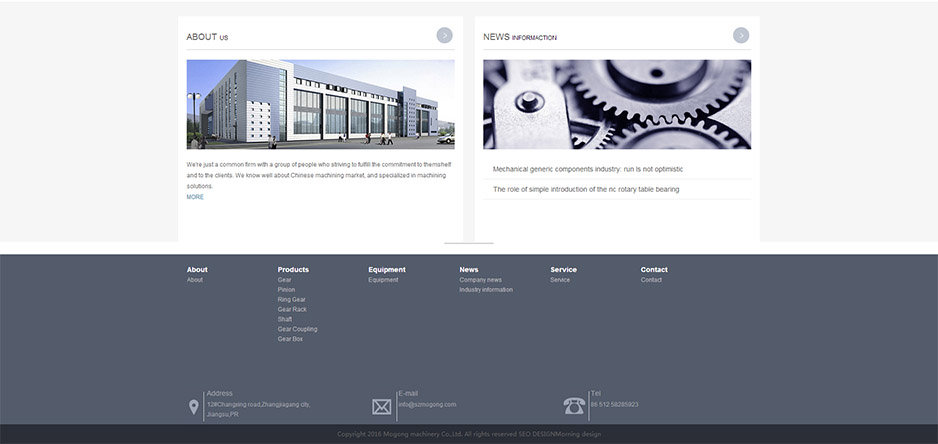Click the ABOUT US section heading

pos(207,37)
